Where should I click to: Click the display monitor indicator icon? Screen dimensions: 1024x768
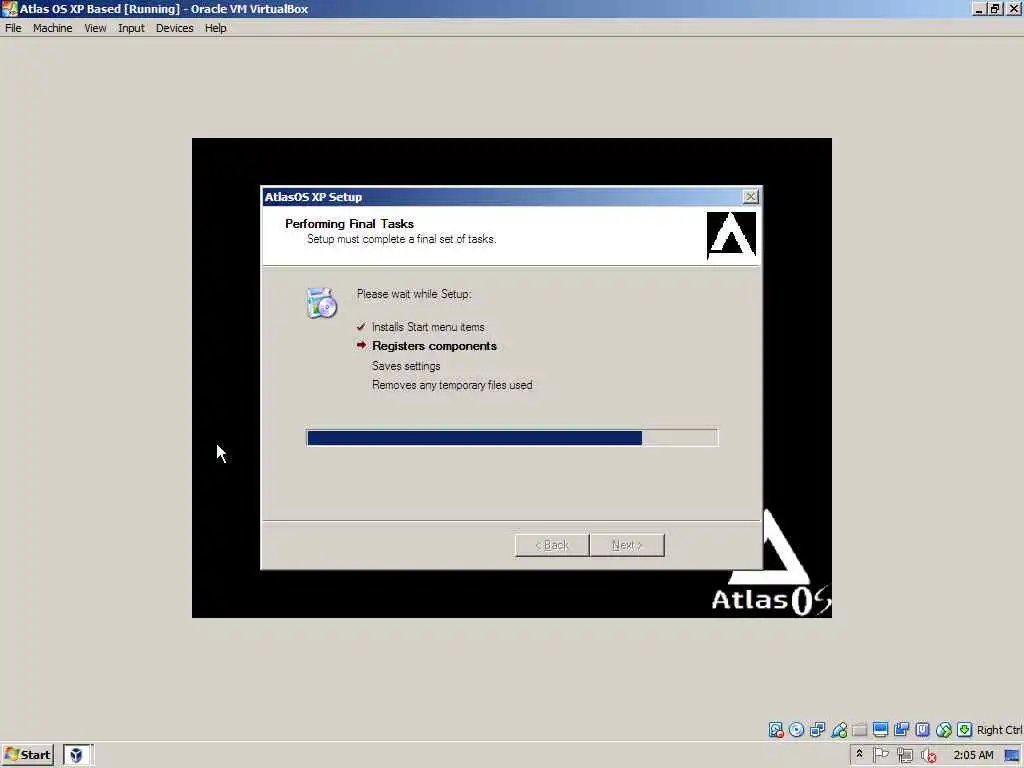880,729
